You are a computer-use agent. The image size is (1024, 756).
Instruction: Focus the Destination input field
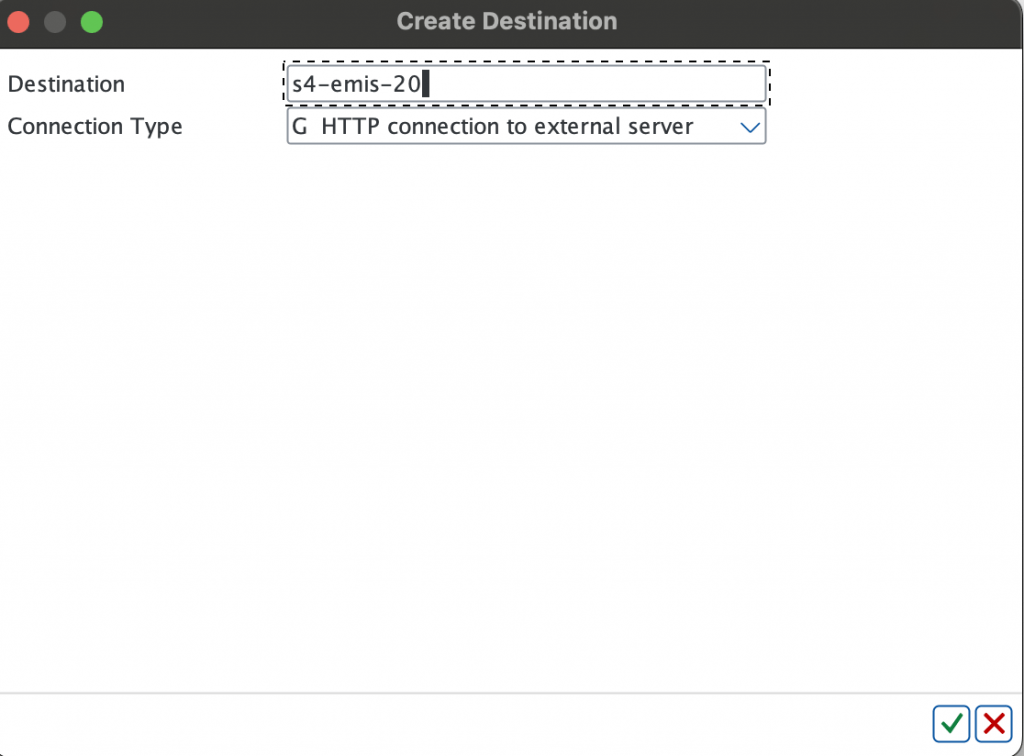(526, 84)
